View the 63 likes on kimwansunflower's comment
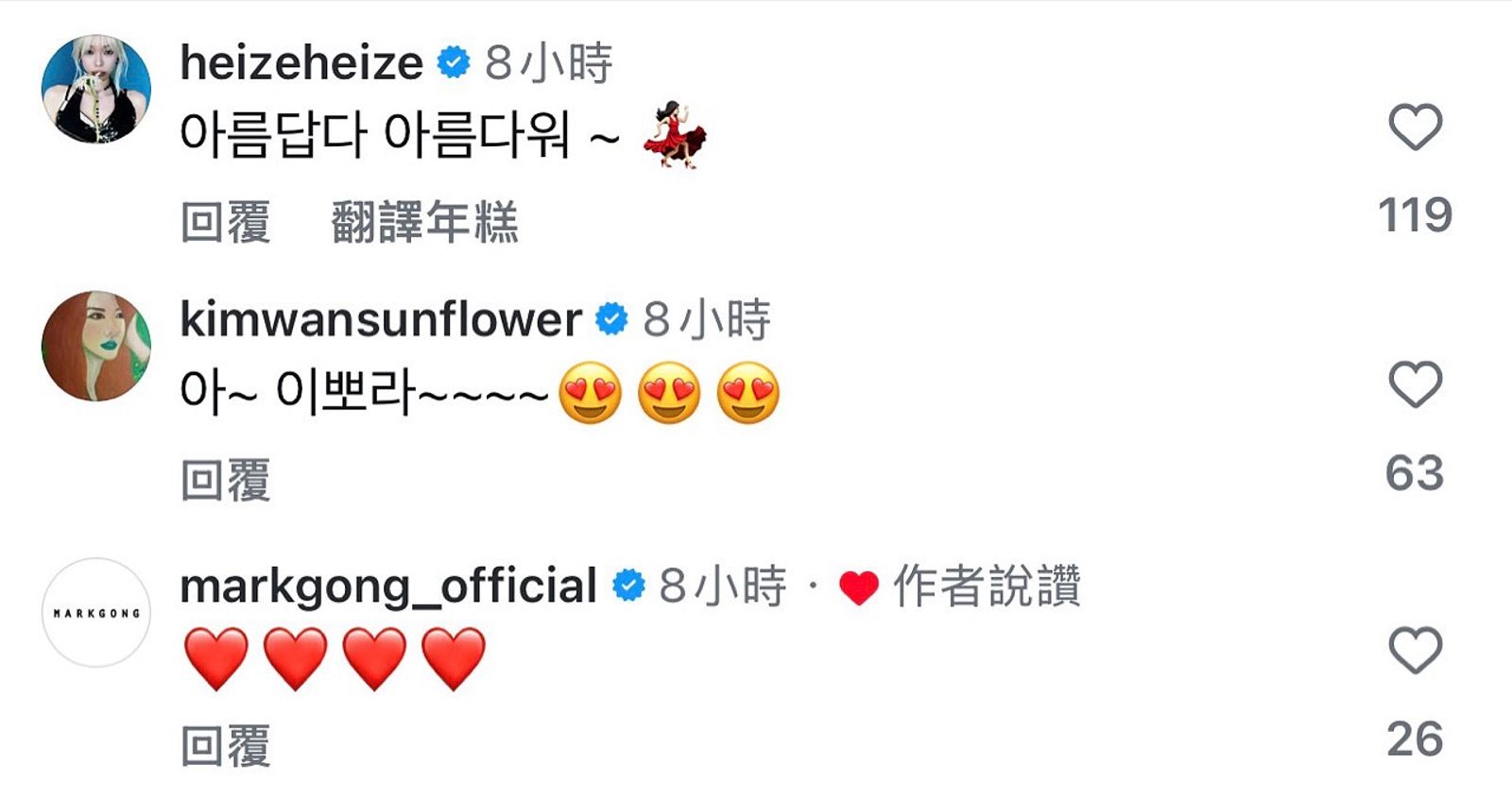 (1415, 472)
